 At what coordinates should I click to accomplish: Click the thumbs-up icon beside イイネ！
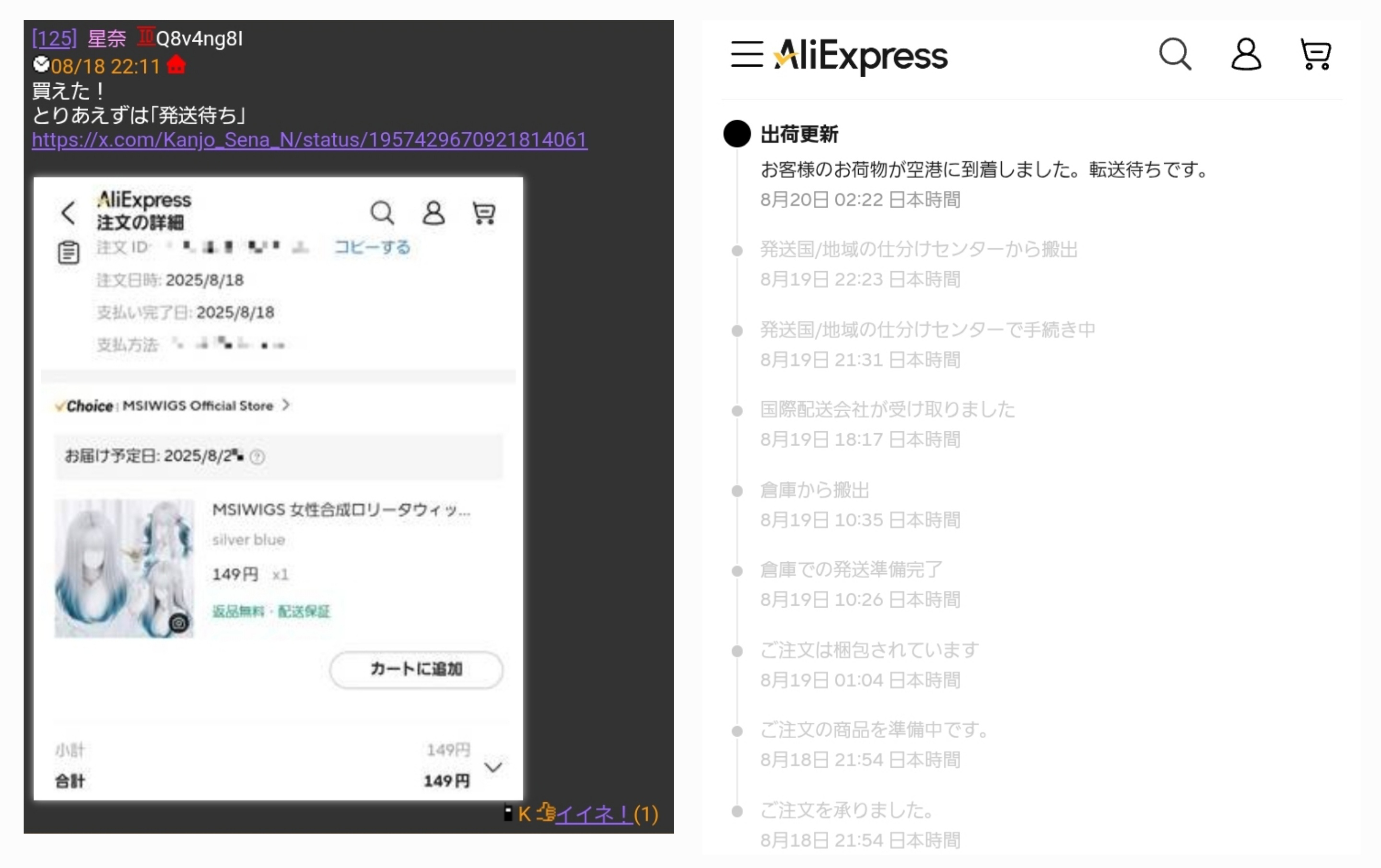pos(546,812)
